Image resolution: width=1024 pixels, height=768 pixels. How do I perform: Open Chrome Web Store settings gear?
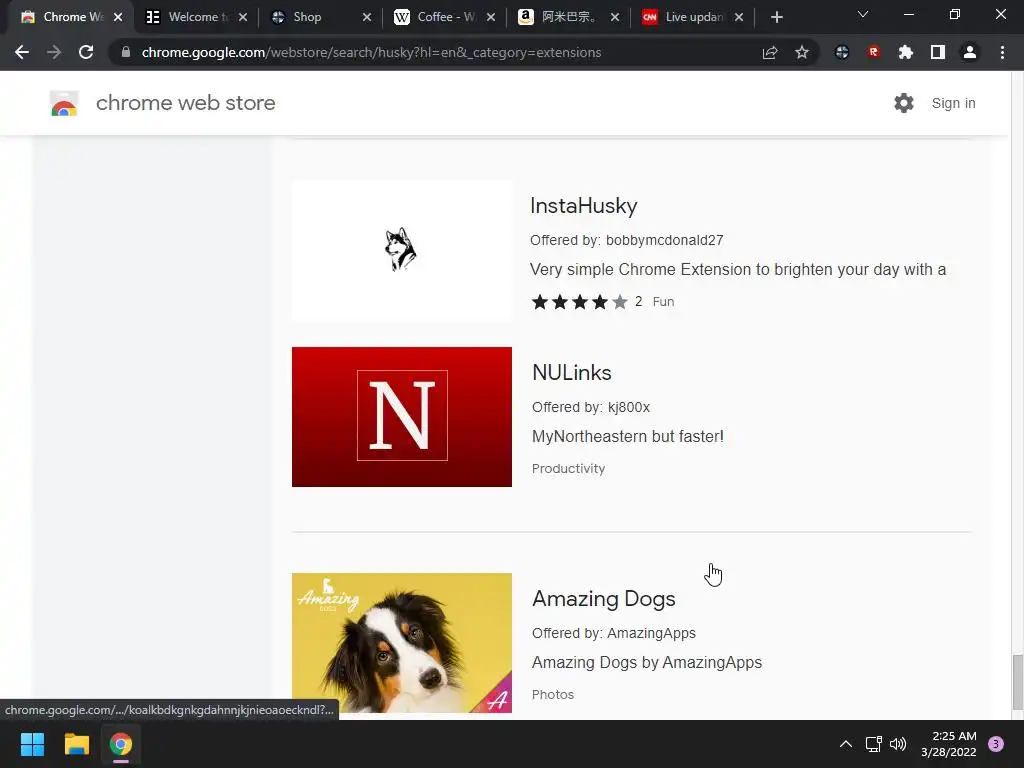[x=904, y=103]
